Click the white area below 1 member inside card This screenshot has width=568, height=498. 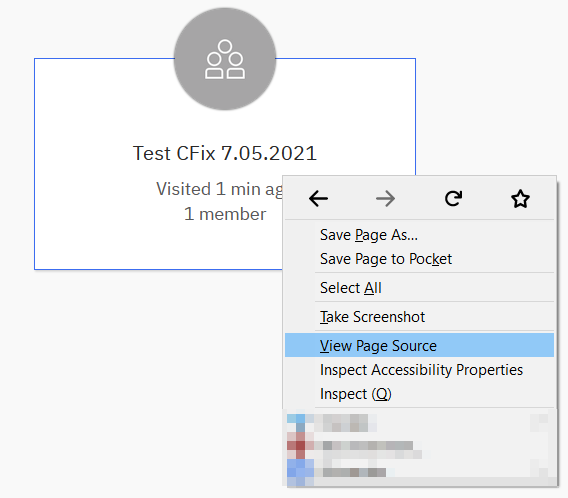[158, 246]
